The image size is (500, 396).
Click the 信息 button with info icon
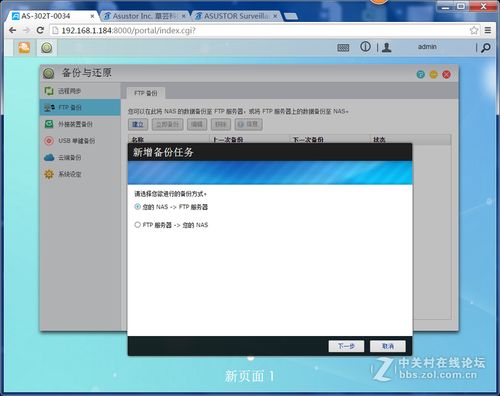248,124
